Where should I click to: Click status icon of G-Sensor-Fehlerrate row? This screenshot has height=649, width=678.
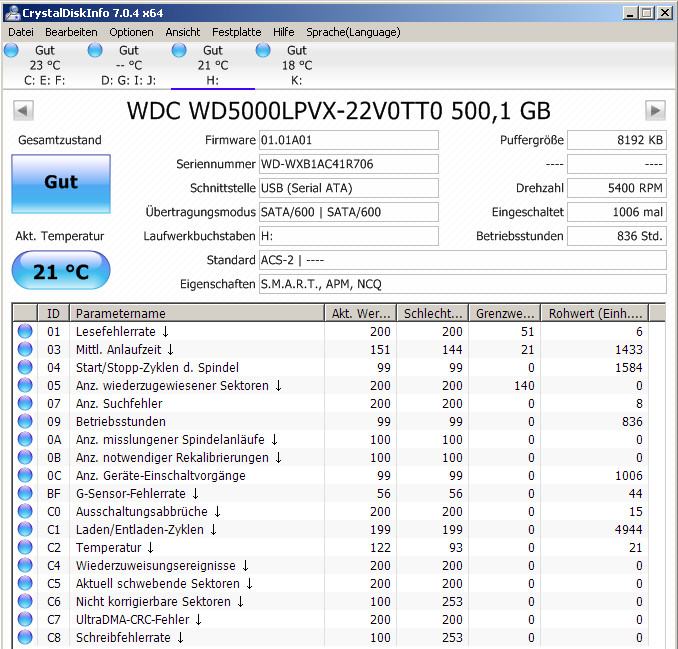tap(25, 493)
